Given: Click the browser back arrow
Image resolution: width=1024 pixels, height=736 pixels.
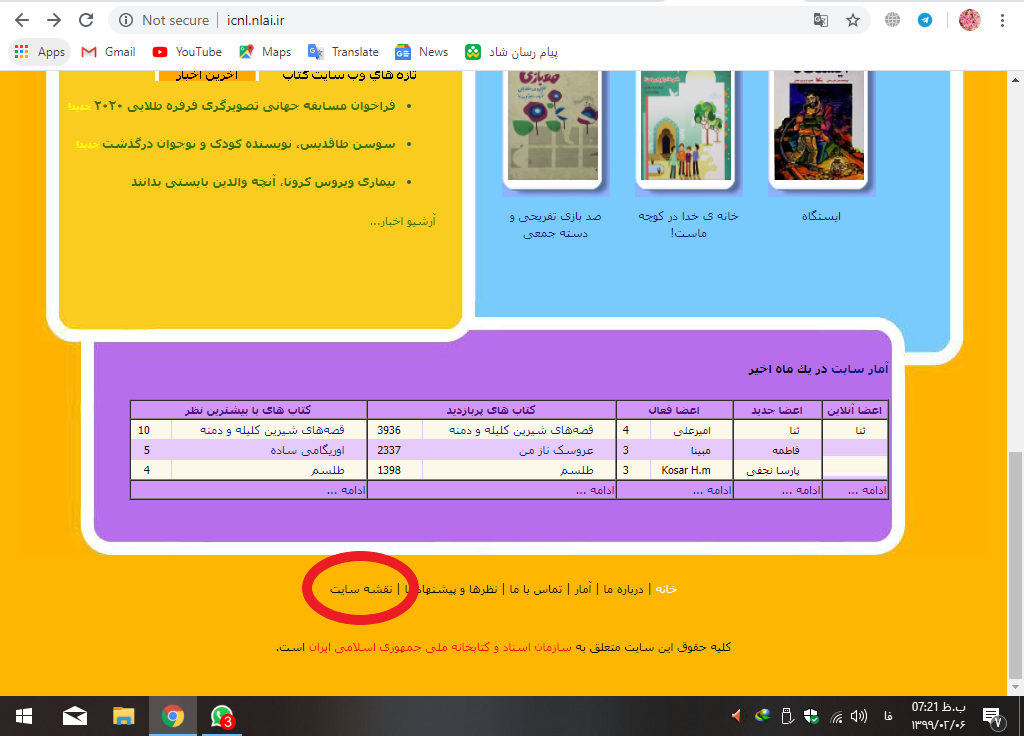Looking at the screenshot, I should (22, 20).
